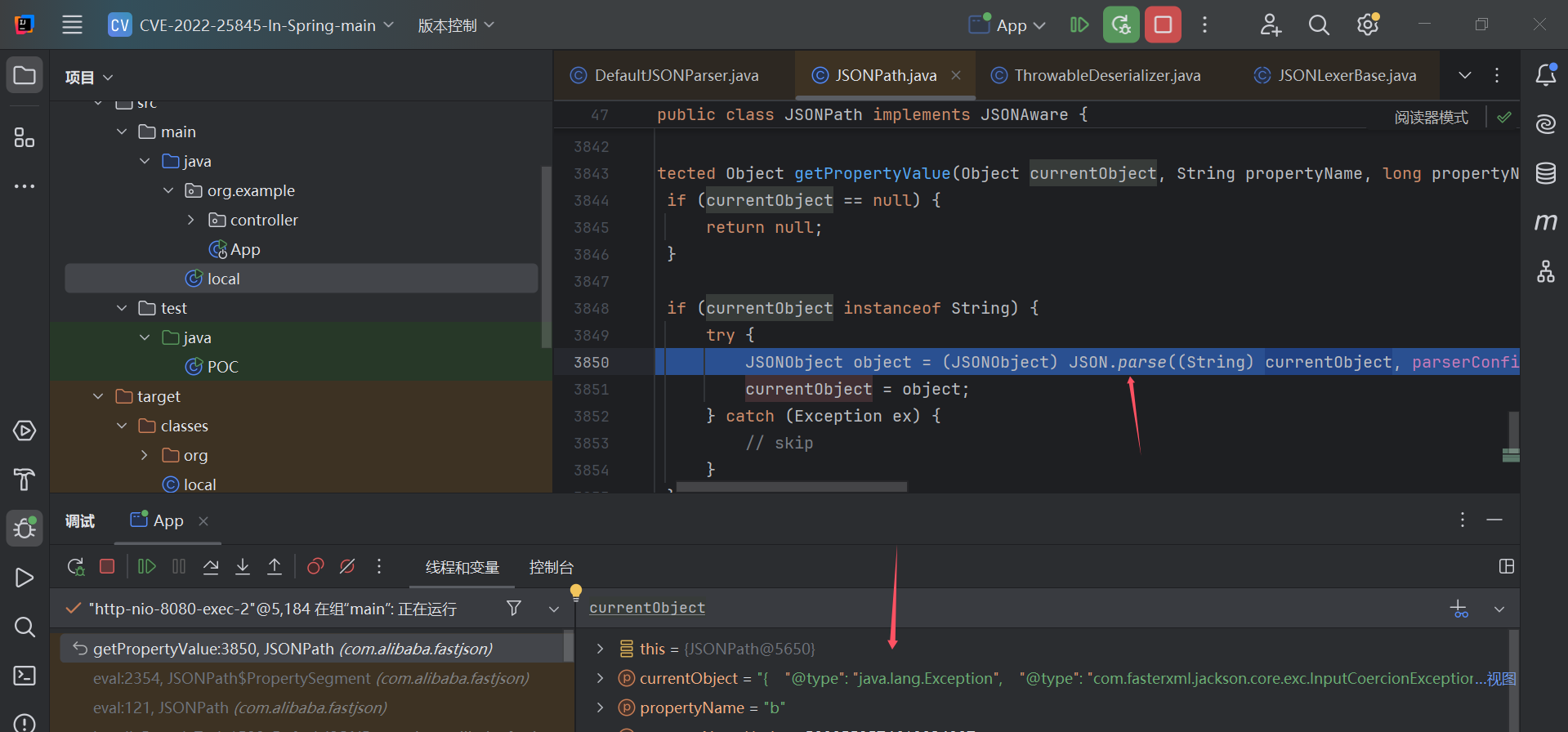
Task: Open evaluate expression history dropdown
Action: click(1499, 609)
